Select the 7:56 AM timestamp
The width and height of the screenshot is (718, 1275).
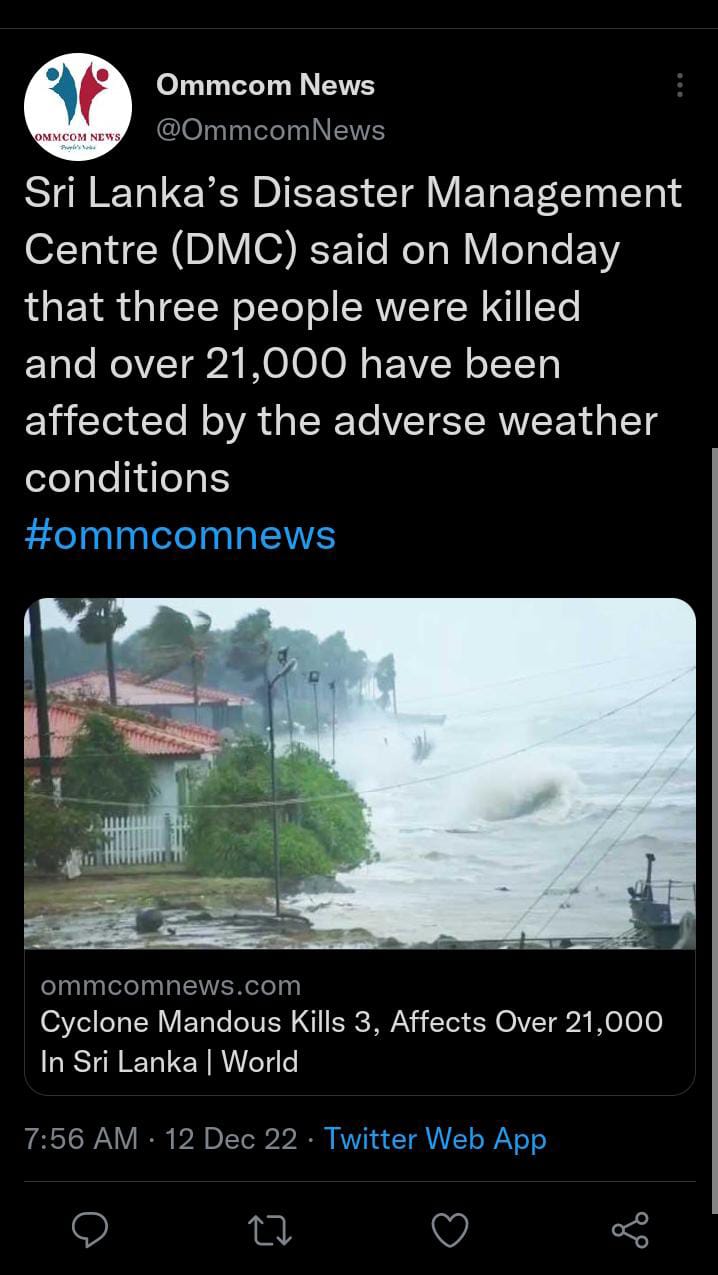tap(81, 1139)
